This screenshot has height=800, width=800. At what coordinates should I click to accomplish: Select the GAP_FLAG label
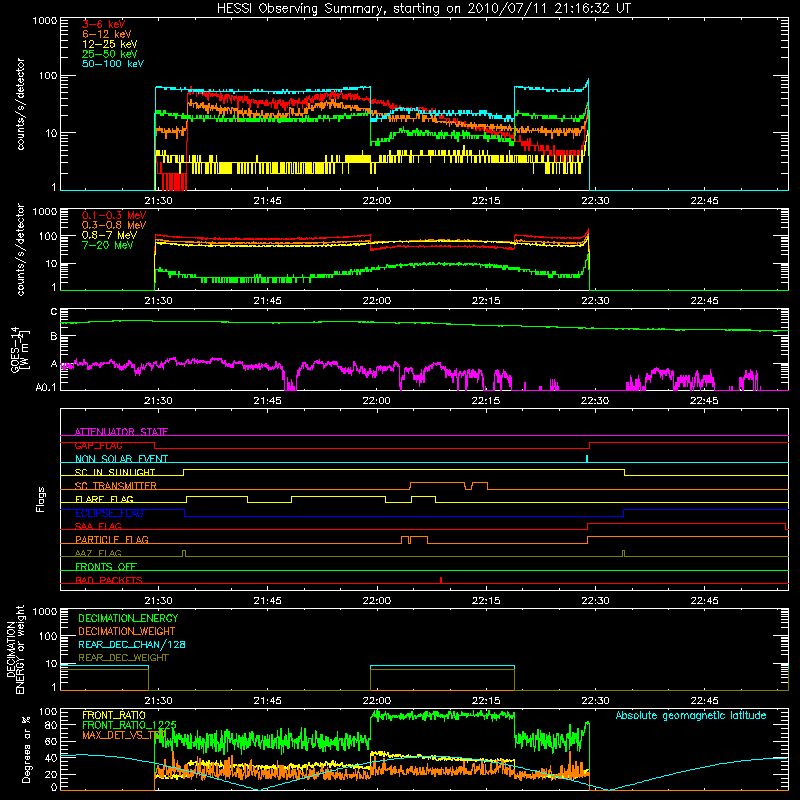(x=98, y=445)
